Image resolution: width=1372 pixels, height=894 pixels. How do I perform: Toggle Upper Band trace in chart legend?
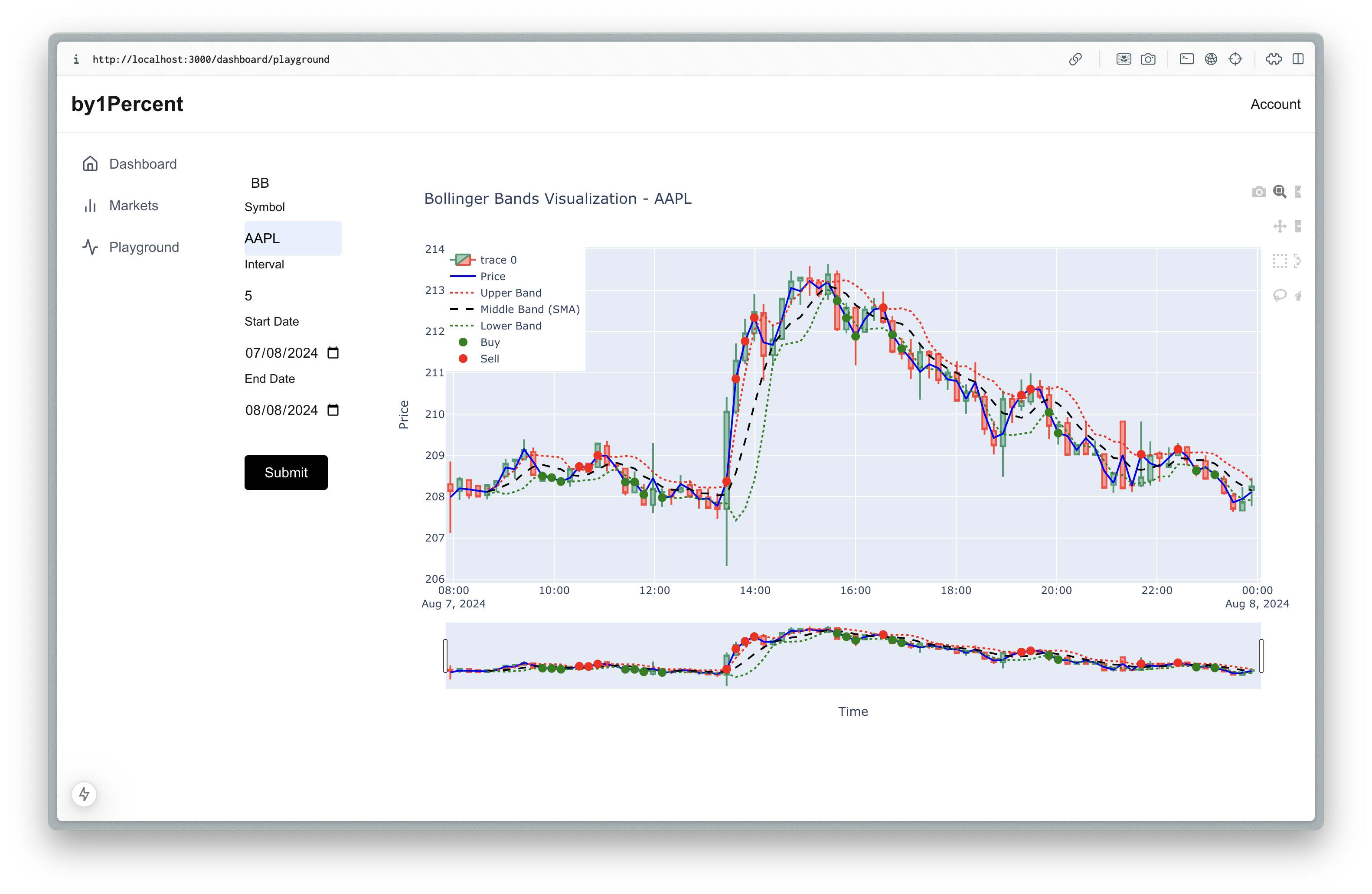click(510, 293)
